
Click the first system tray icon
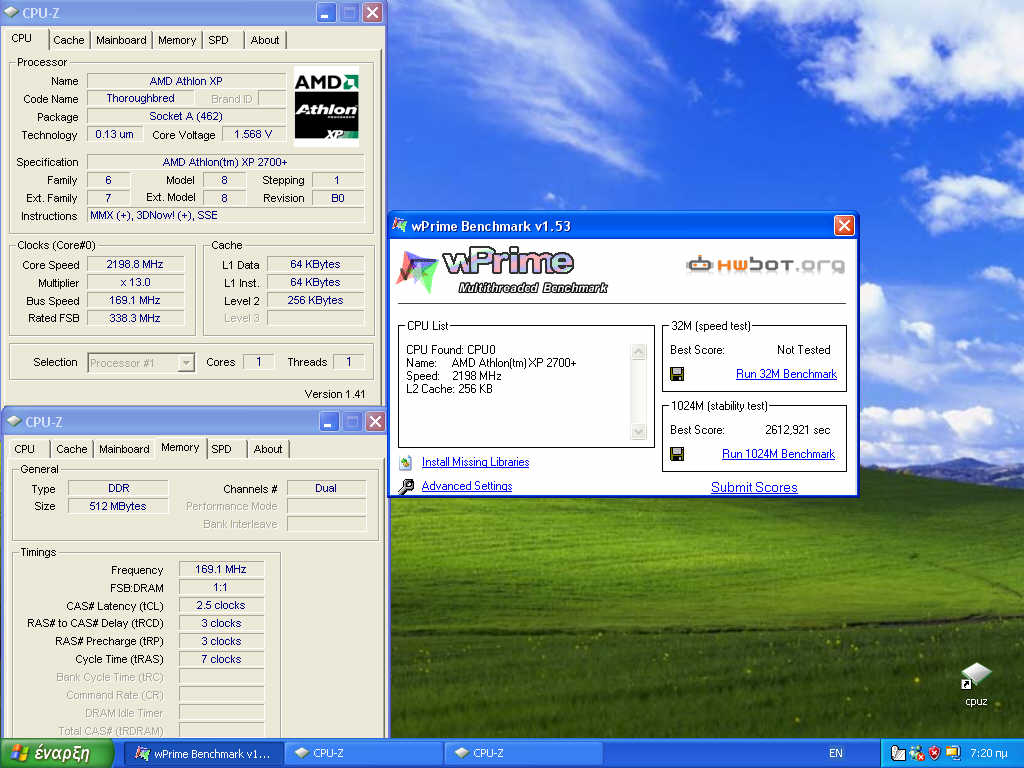[x=898, y=753]
